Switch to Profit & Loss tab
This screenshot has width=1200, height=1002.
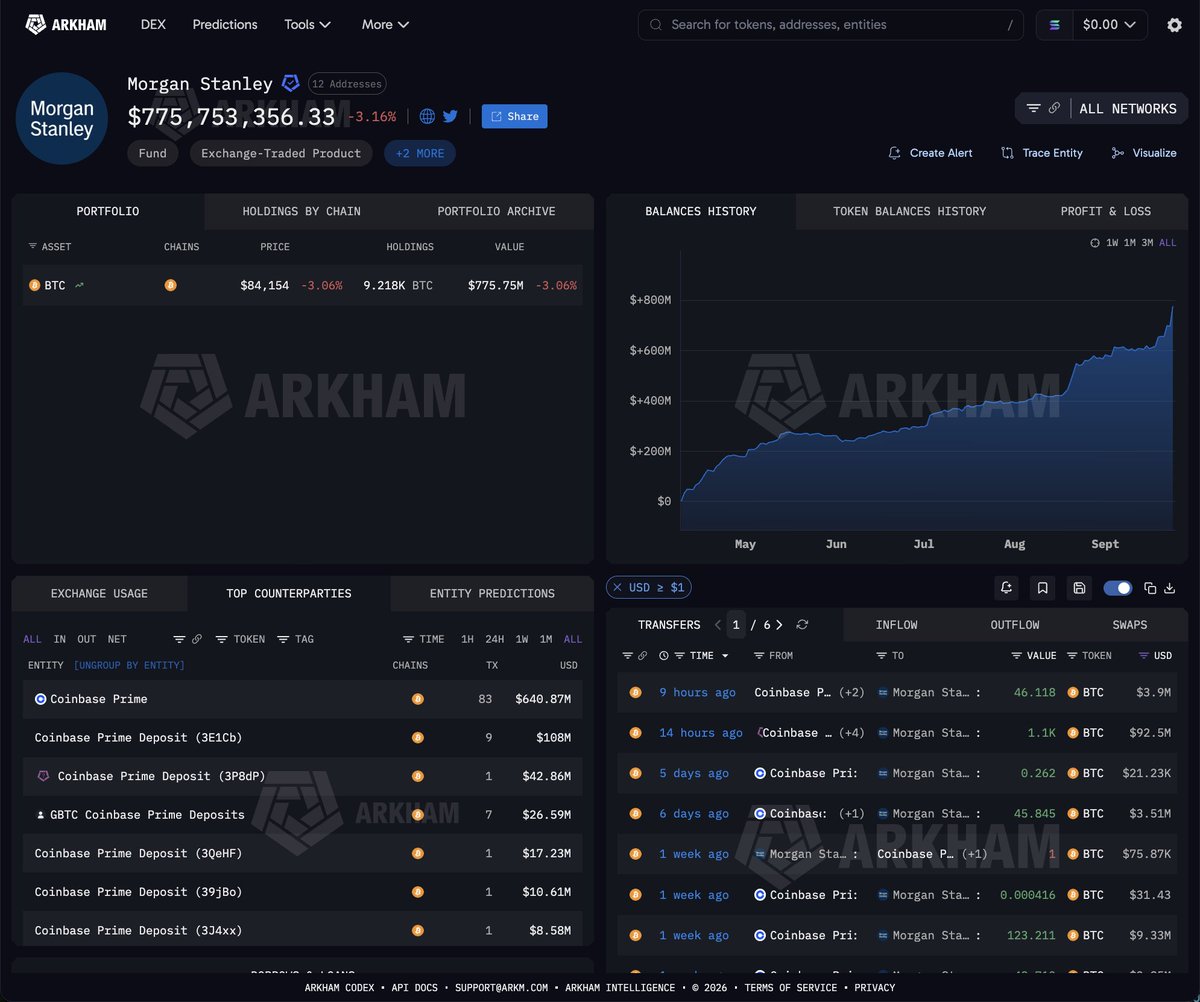[1105, 211]
